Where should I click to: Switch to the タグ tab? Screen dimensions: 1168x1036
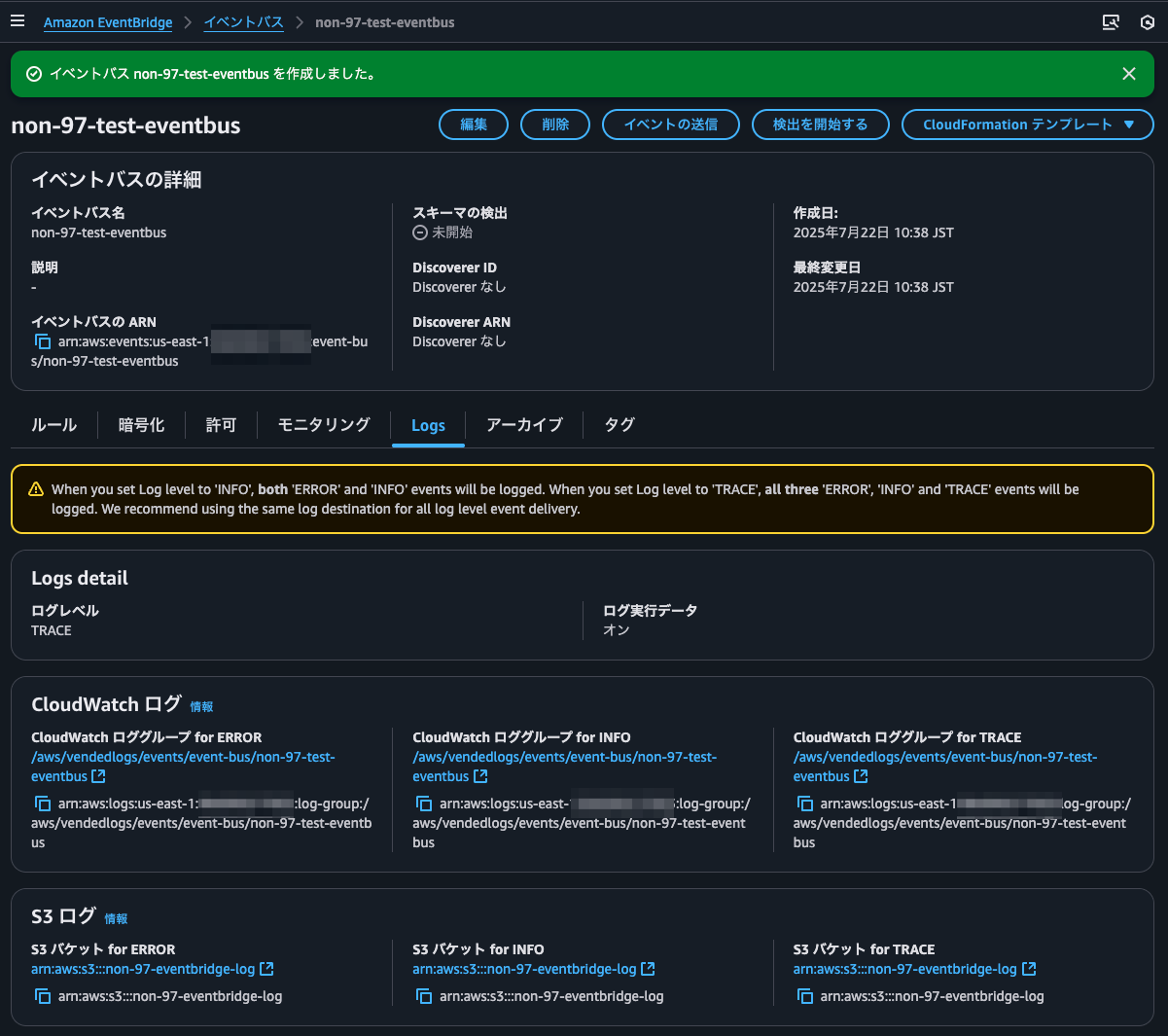click(619, 425)
